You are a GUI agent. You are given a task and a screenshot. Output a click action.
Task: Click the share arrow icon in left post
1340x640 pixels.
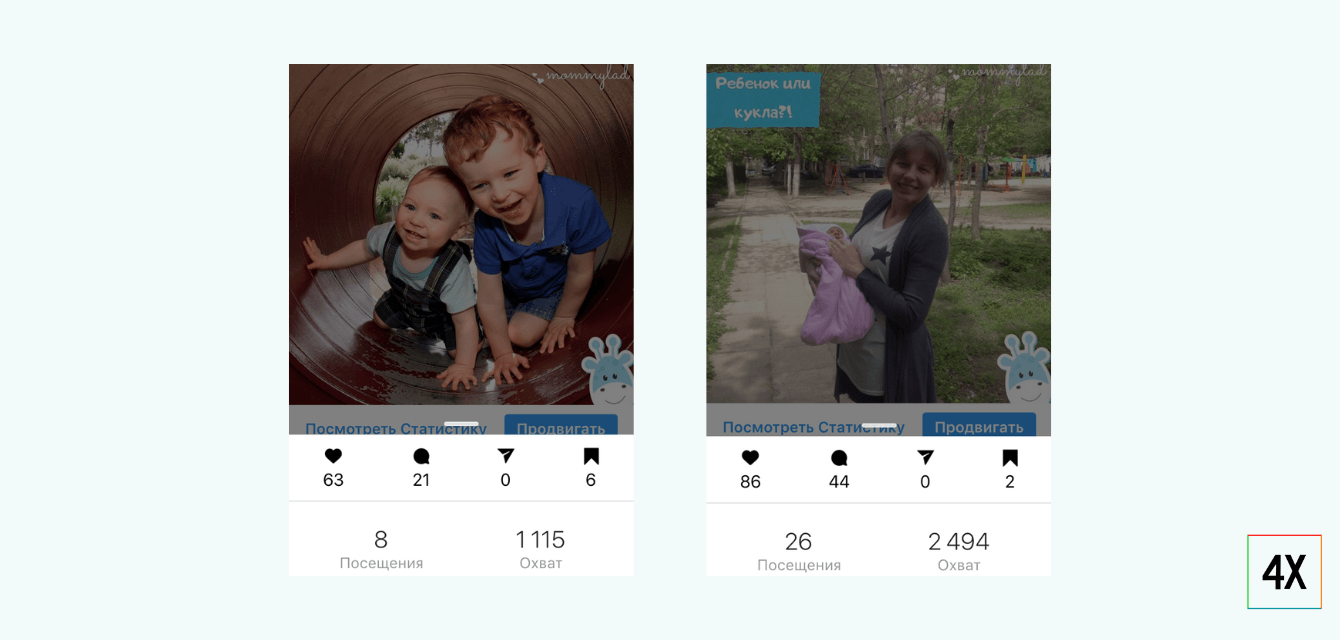coord(506,456)
